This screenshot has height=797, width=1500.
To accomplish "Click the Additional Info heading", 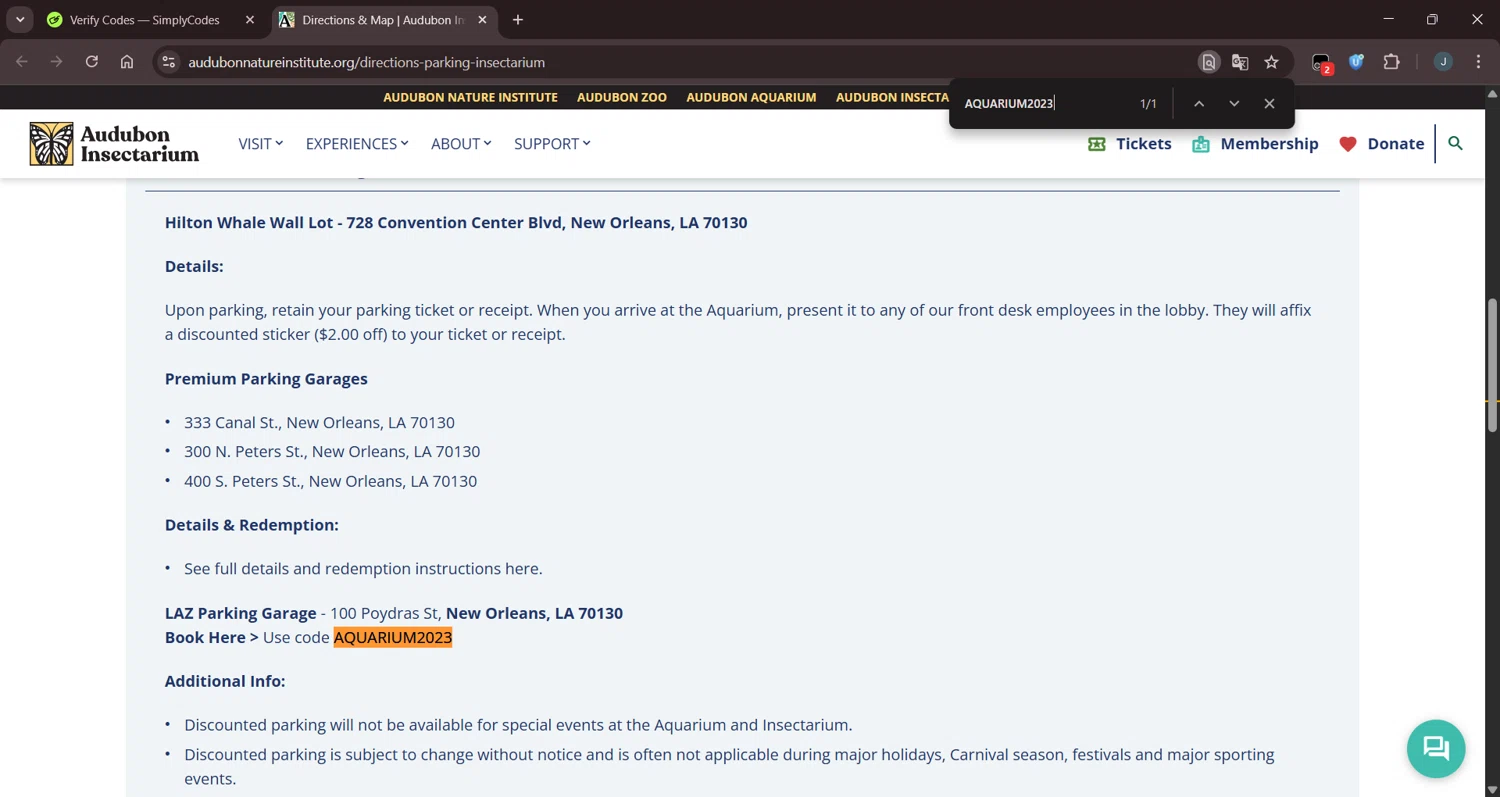I will (225, 681).
